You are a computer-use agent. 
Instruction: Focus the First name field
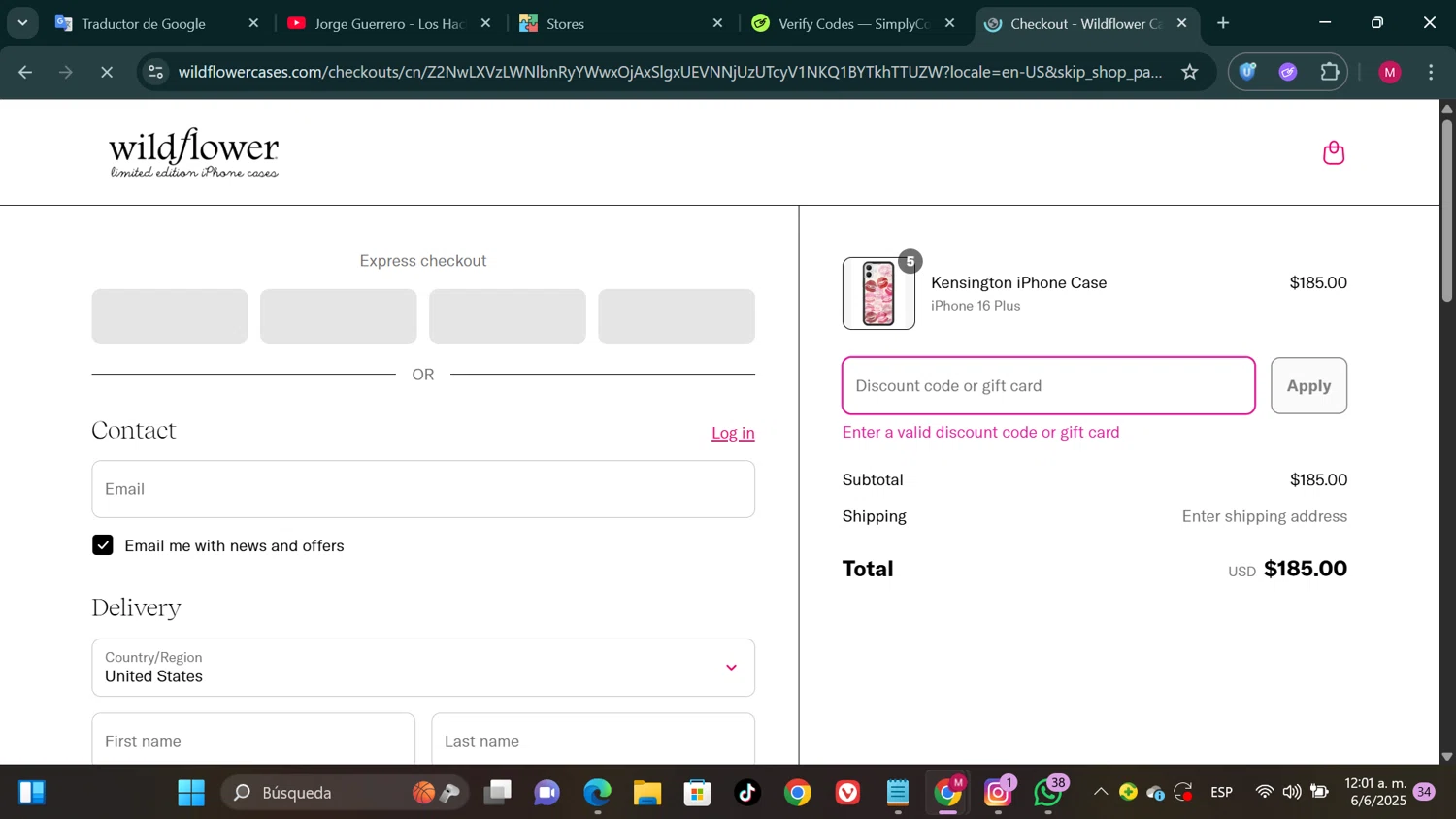[253, 739]
